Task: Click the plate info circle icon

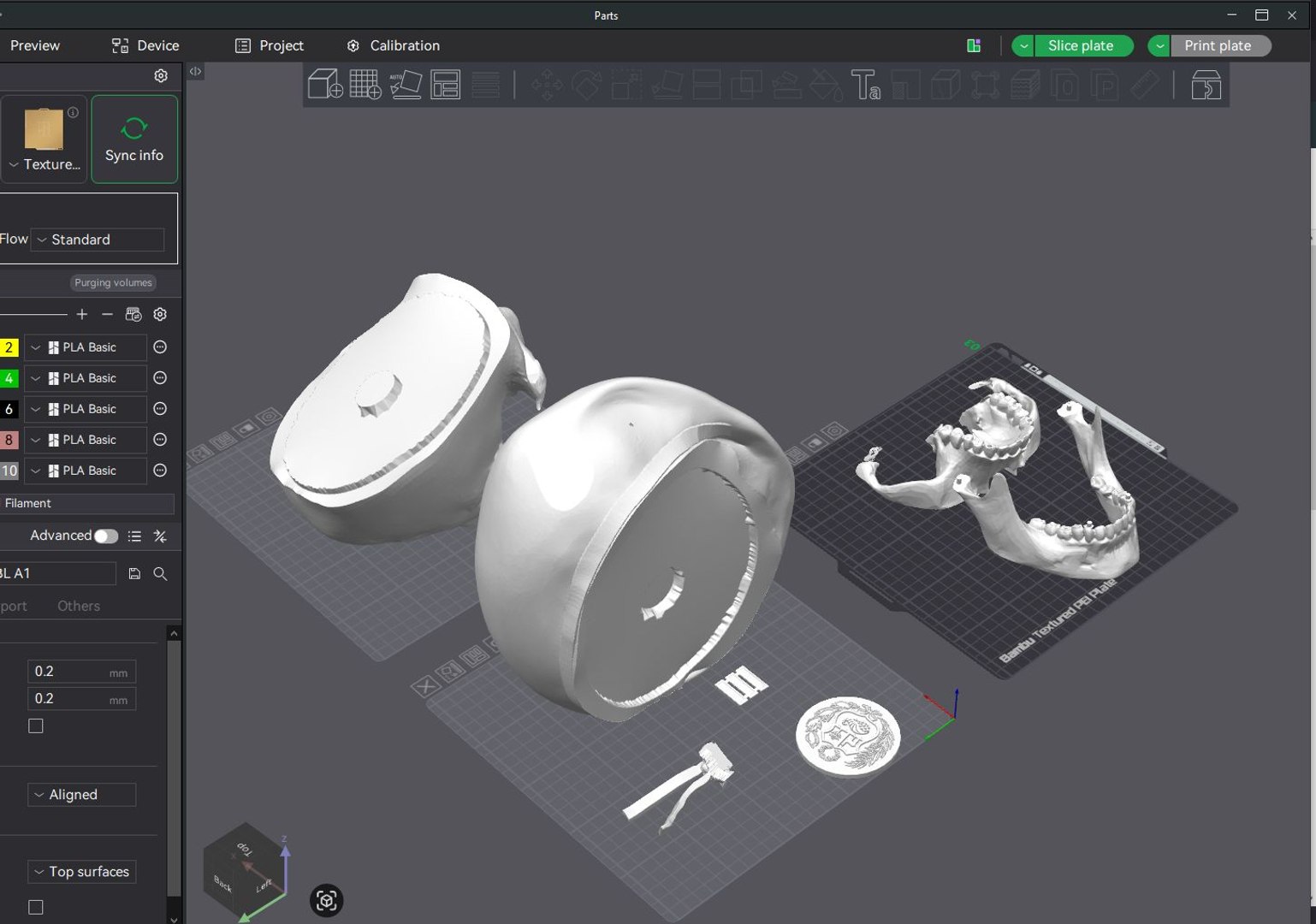Action: click(74, 112)
